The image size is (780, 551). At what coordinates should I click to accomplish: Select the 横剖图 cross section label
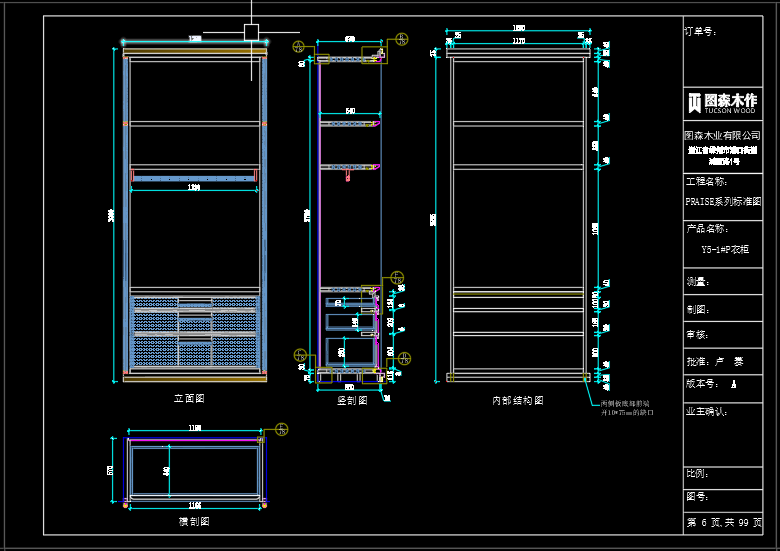193,521
